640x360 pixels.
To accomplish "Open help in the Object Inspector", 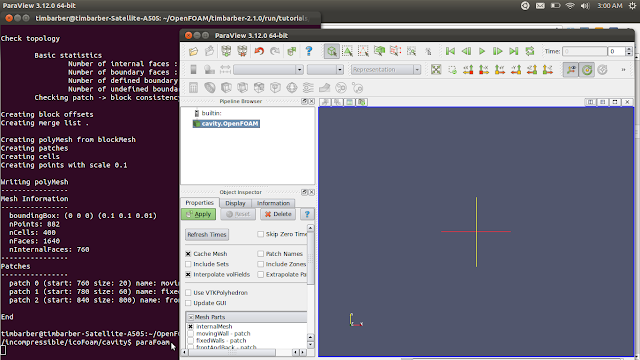I will point(307,214).
